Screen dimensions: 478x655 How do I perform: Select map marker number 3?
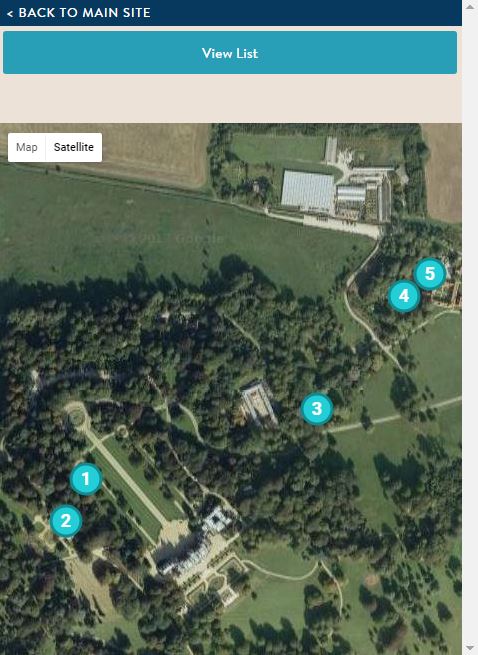(x=317, y=409)
